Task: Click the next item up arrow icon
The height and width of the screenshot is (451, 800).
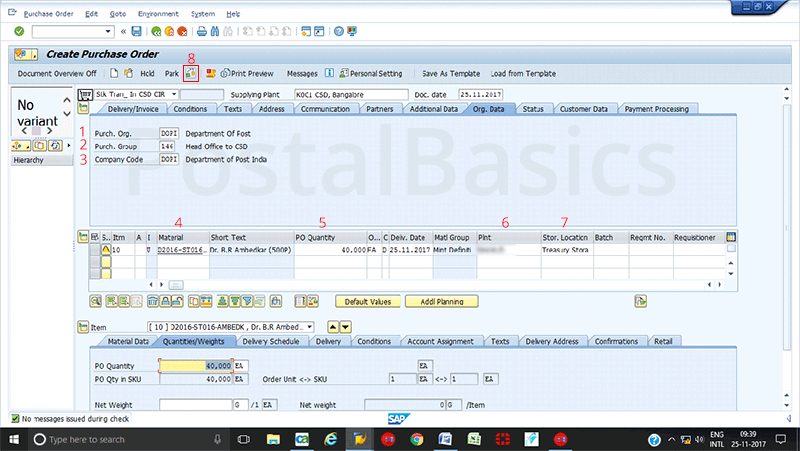Action: (x=333, y=327)
